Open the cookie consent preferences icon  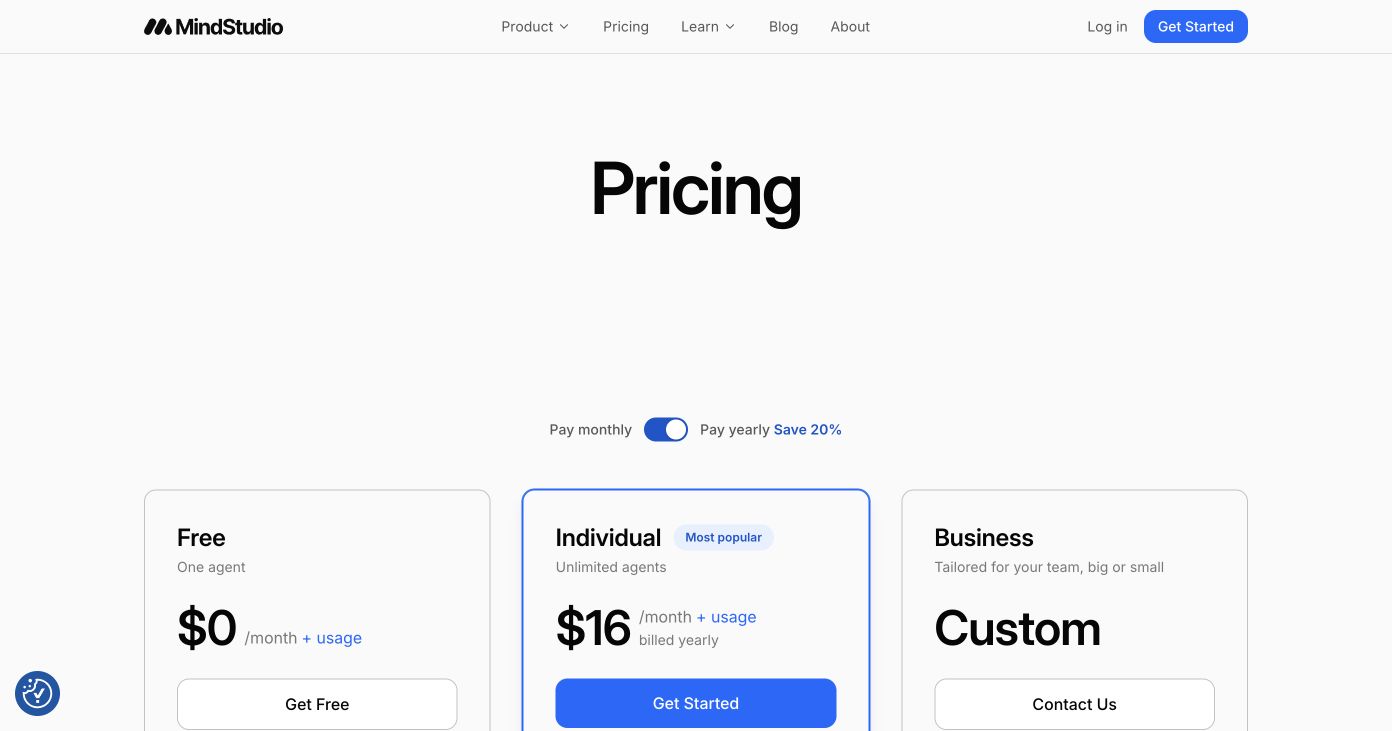pyautogui.click(x=38, y=693)
